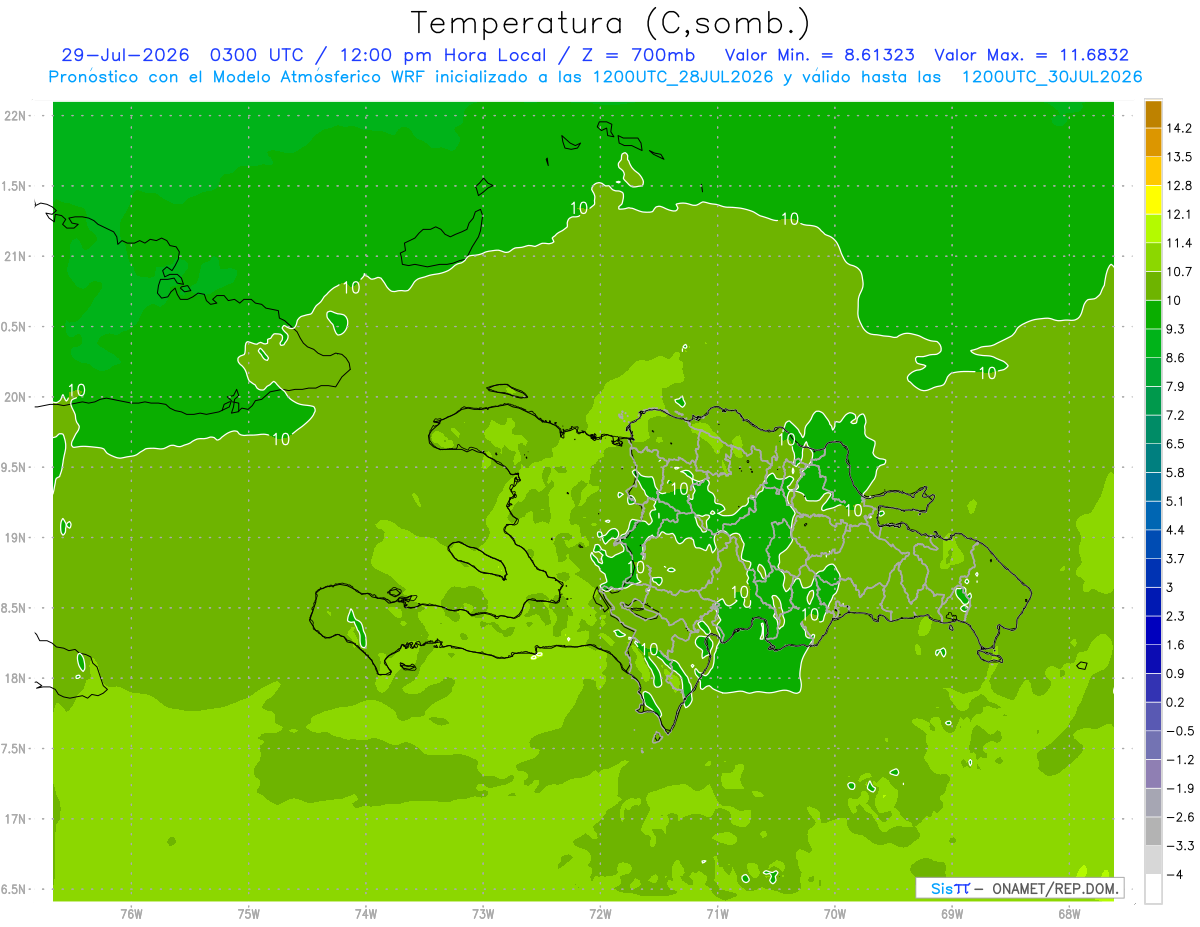Click the "13.5" colorbar value

point(1179,157)
